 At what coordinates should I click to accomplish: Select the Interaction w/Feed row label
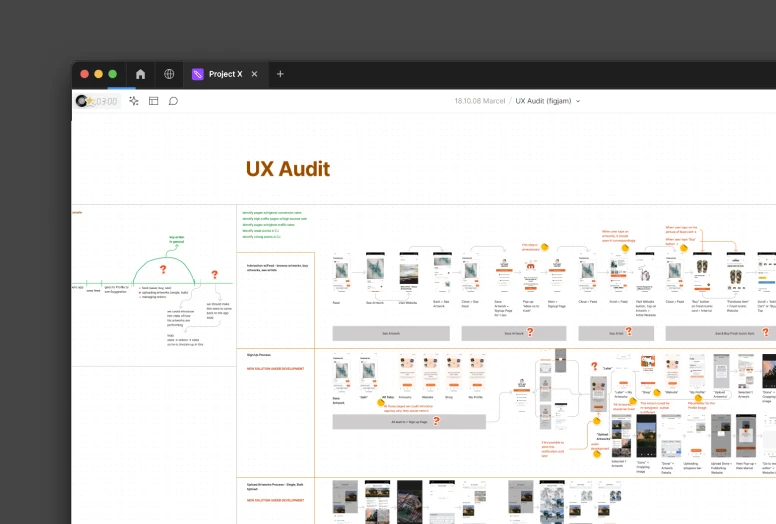[277, 268]
